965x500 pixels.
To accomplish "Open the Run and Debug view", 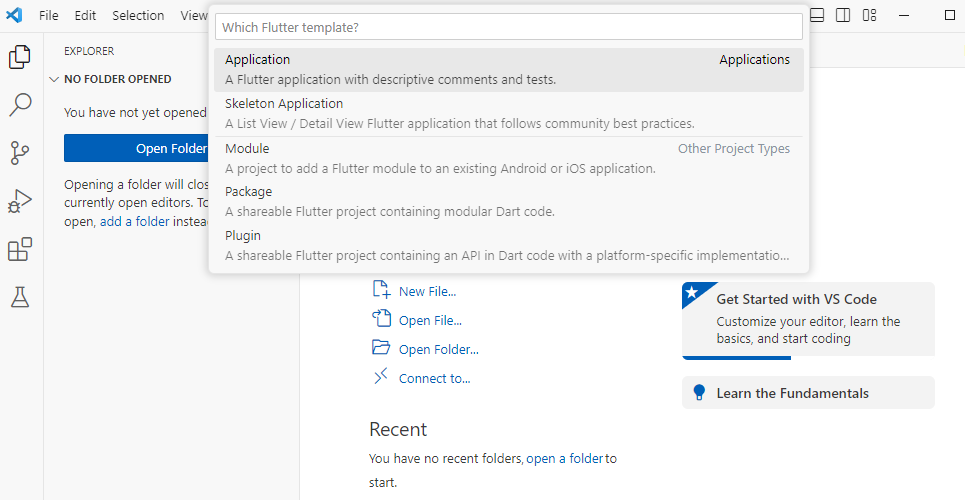I will 20,201.
